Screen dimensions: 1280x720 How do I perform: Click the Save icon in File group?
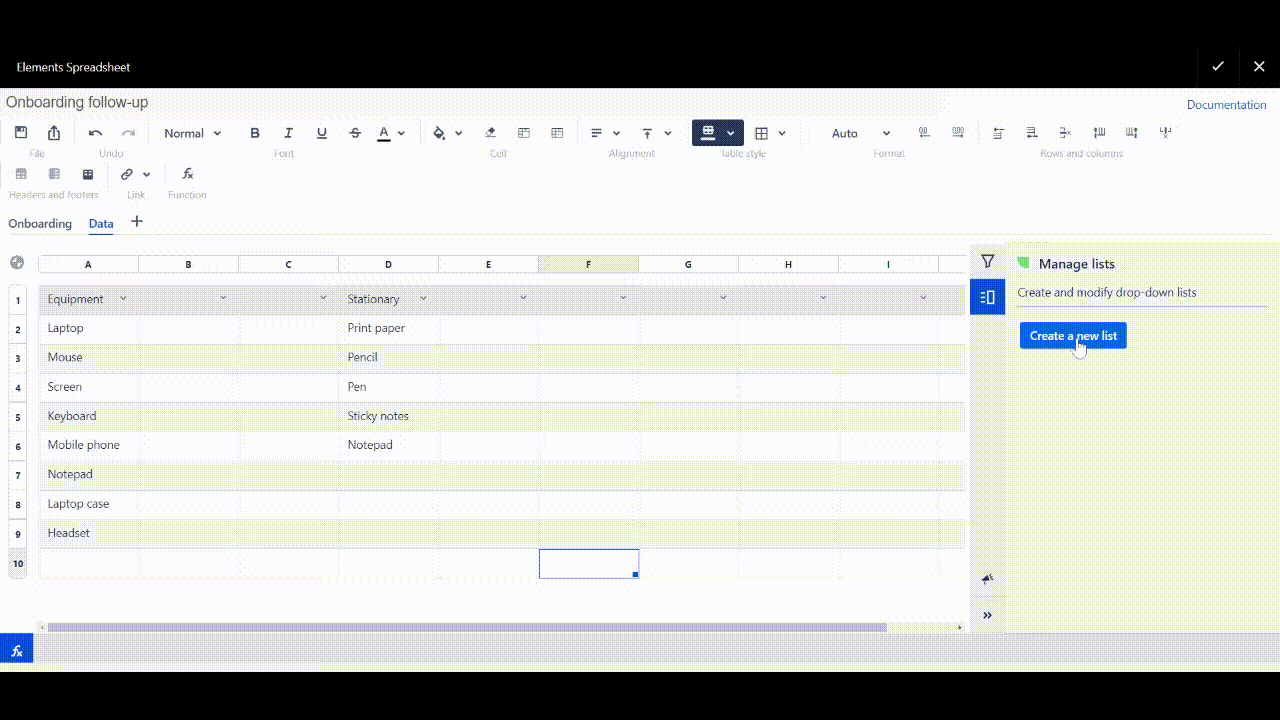(x=21, y=133)
